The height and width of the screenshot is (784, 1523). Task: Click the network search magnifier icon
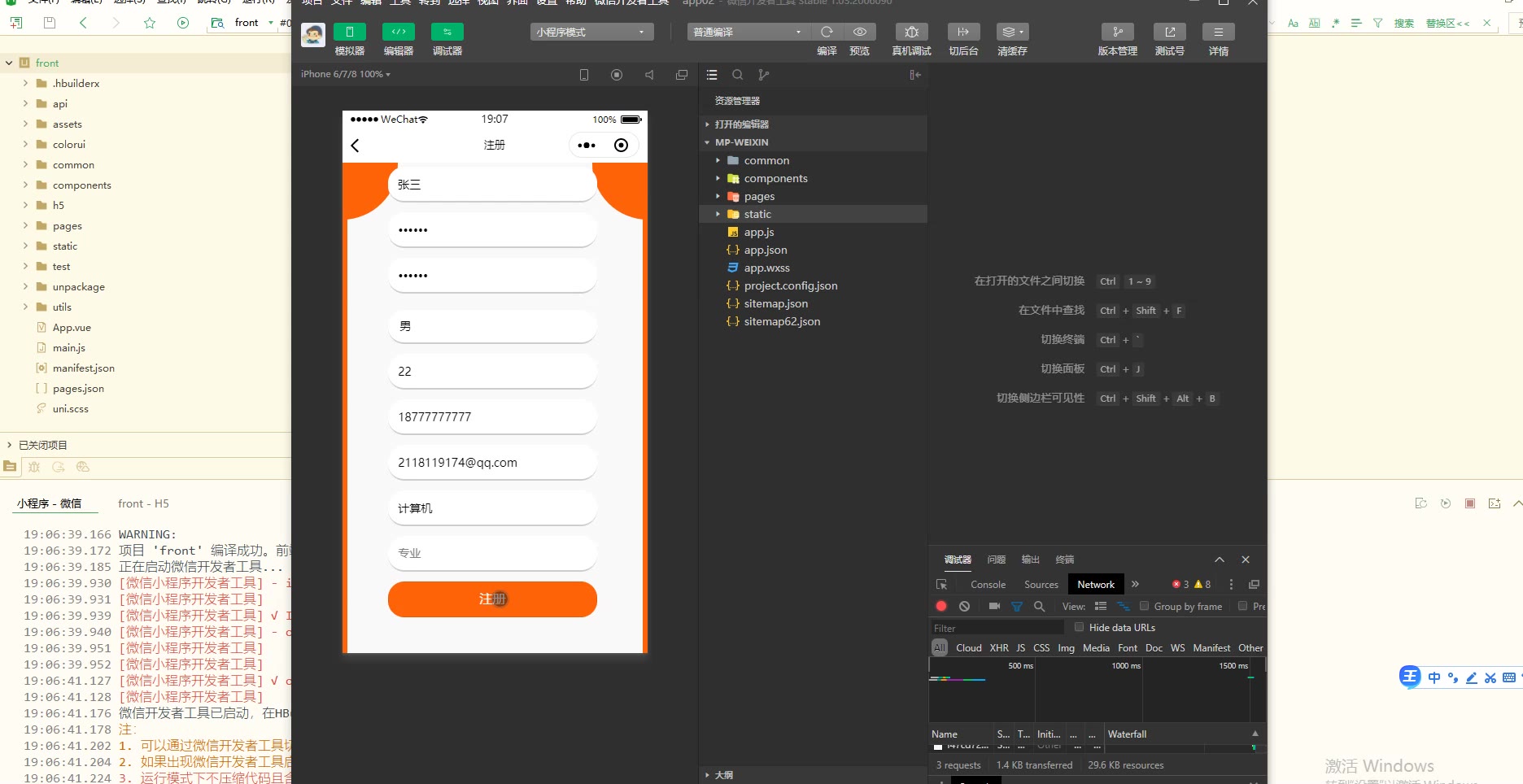point(1039,606)
